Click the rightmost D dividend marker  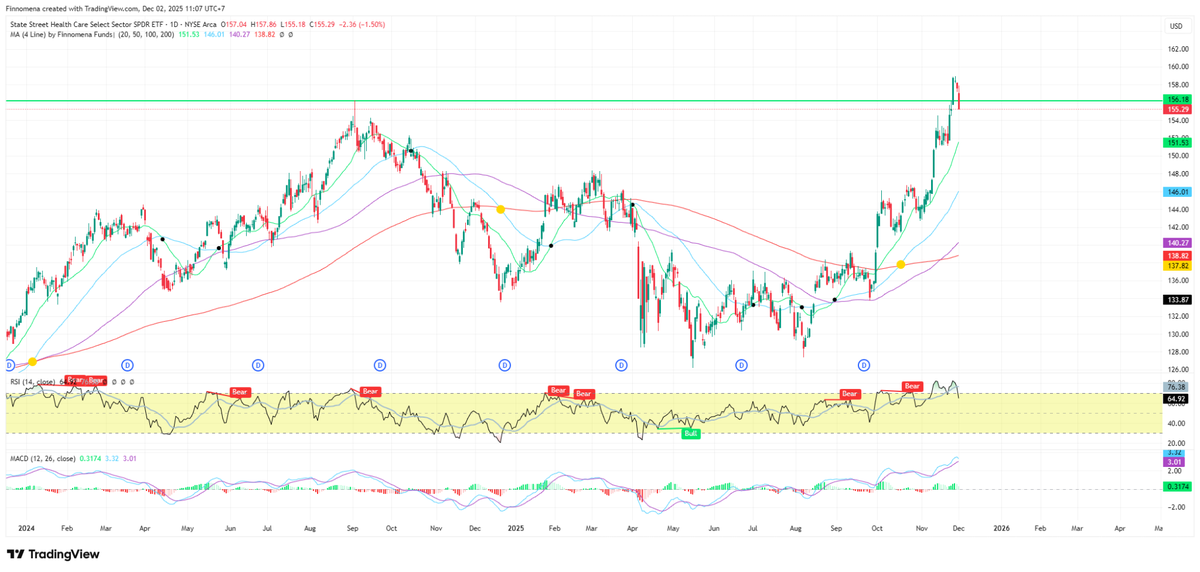(865, 366)
